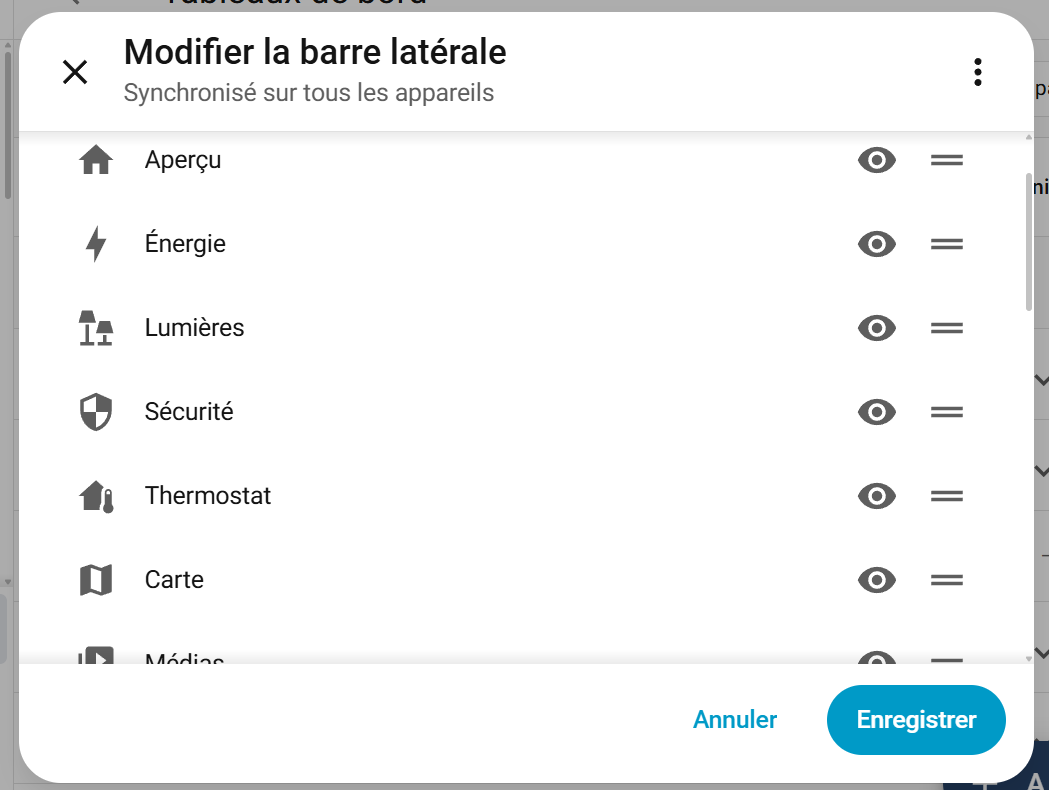
Task: Click the chevron behind the dialog's right edge
Action: [1041, 380]
